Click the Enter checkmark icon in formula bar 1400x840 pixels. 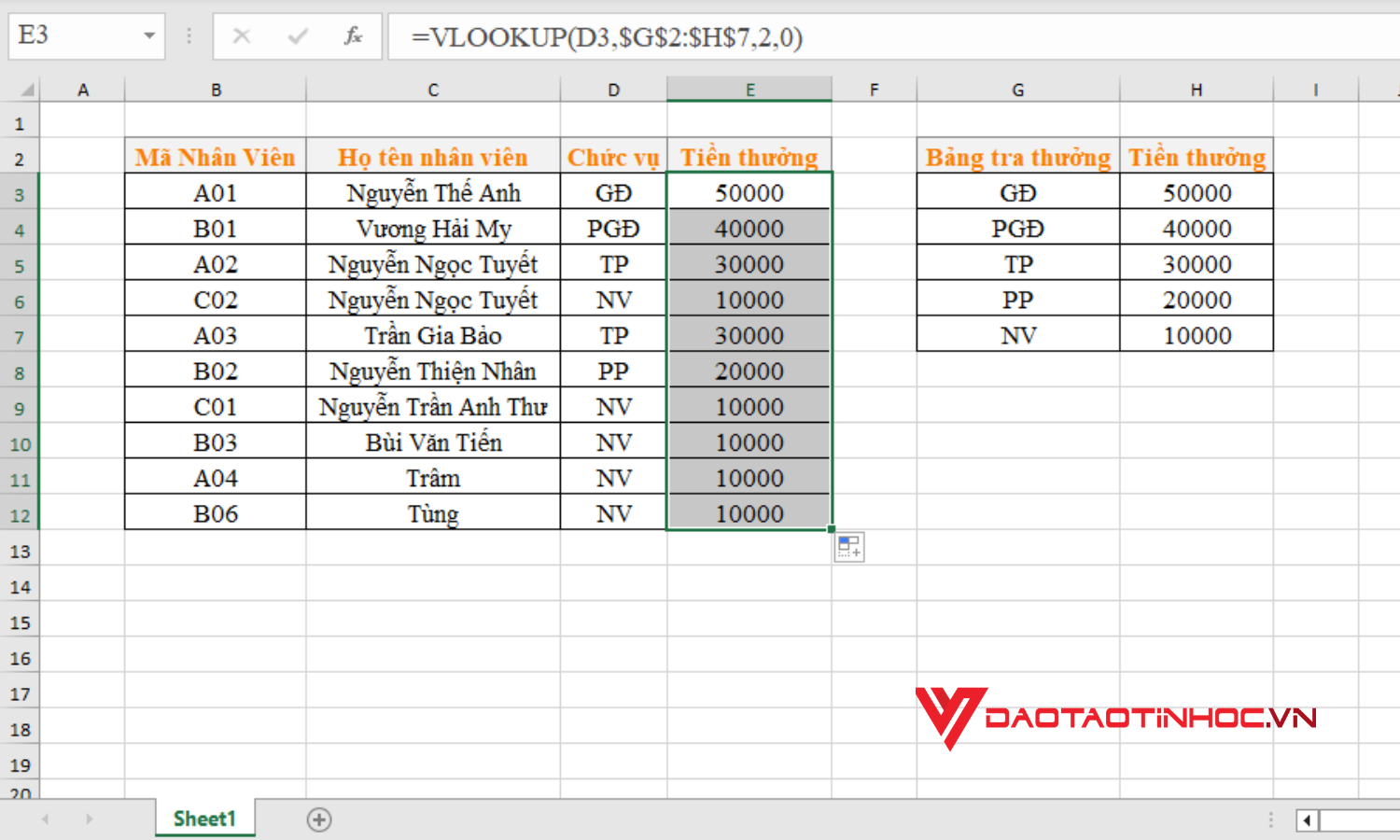coord(297,36)
